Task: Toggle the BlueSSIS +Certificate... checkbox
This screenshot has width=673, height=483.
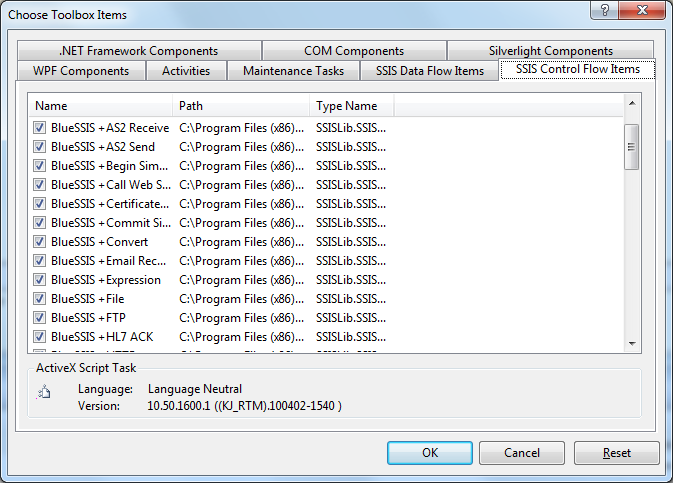Action: pyautogui.click(x=39, y=204)
